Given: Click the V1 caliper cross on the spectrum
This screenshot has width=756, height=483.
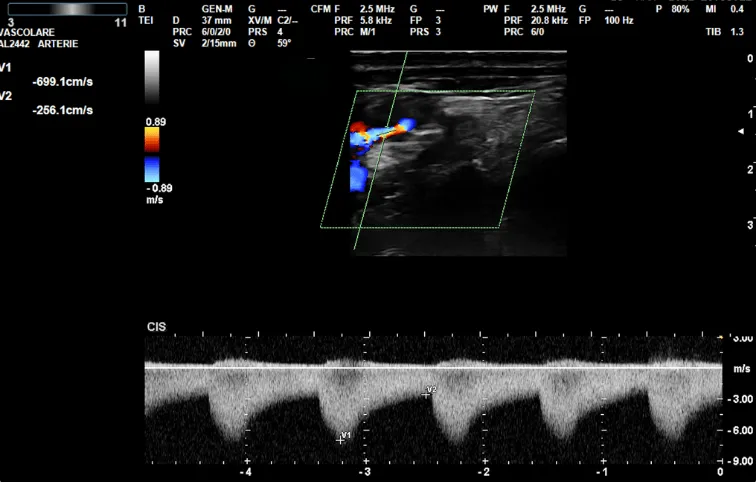Looking at the screenshot, I should 340,440.
